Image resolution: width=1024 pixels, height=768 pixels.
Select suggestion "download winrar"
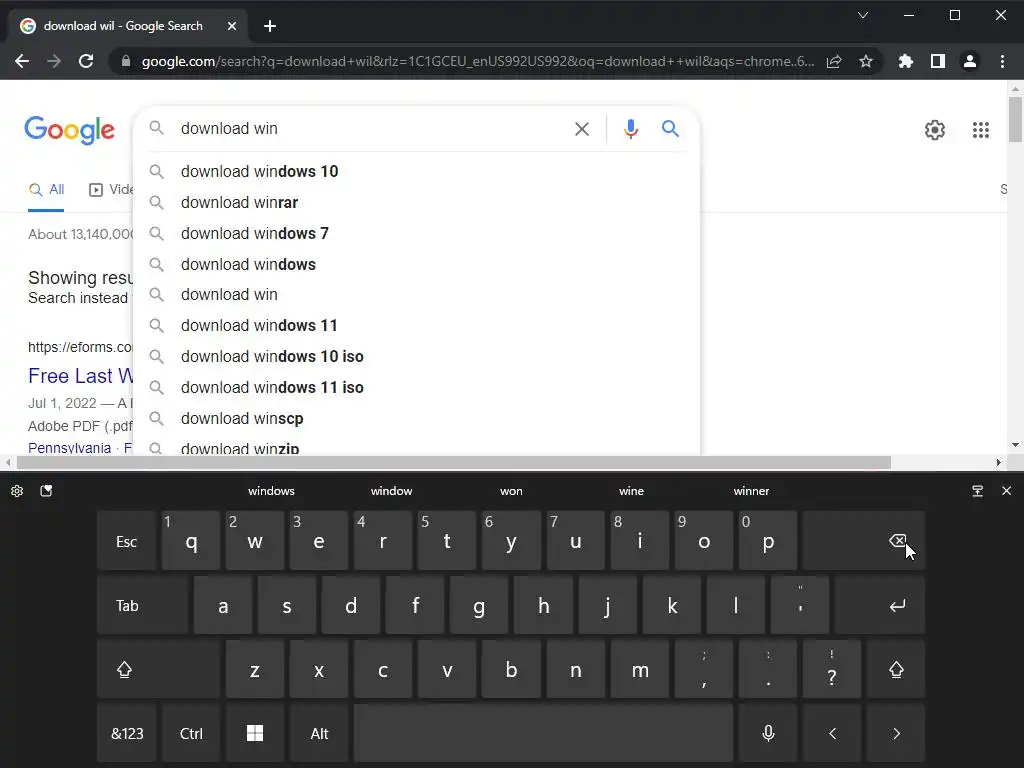coord(416,202)
